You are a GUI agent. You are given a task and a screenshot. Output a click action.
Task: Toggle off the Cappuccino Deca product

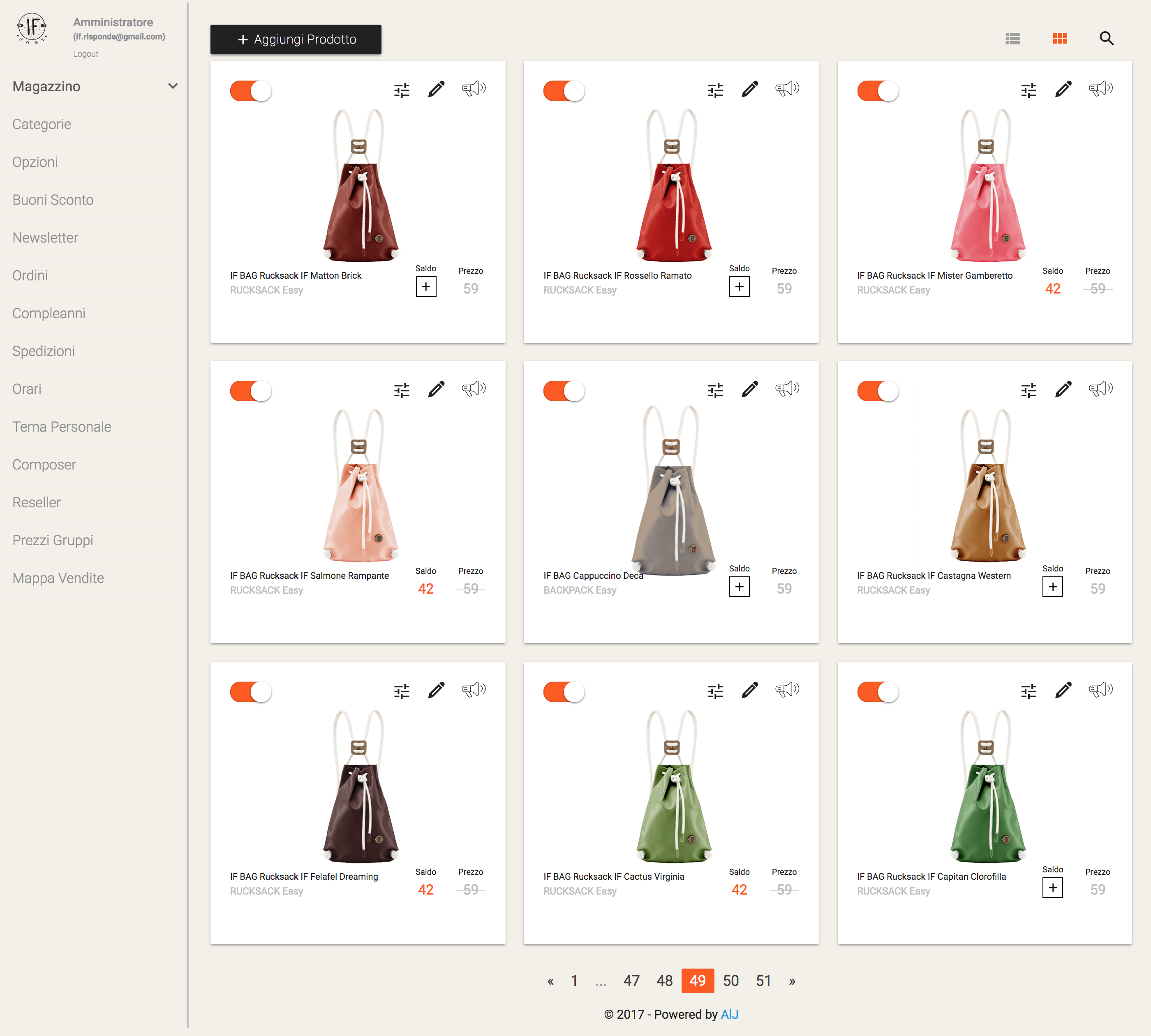pyautogui.click(x=564, y=391)
